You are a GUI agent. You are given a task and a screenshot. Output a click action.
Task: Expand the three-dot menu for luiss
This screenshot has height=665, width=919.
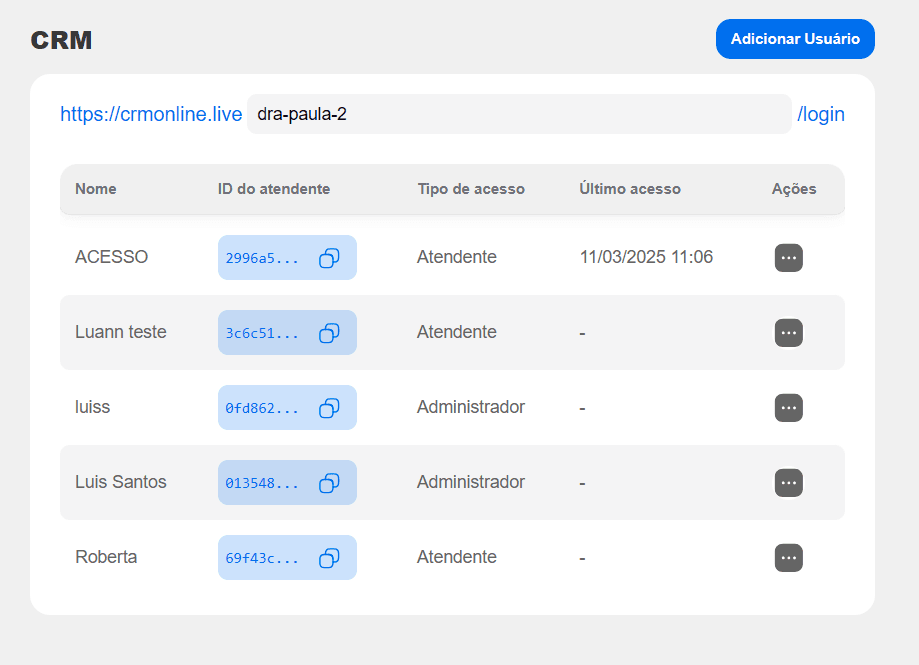[788, 408]
